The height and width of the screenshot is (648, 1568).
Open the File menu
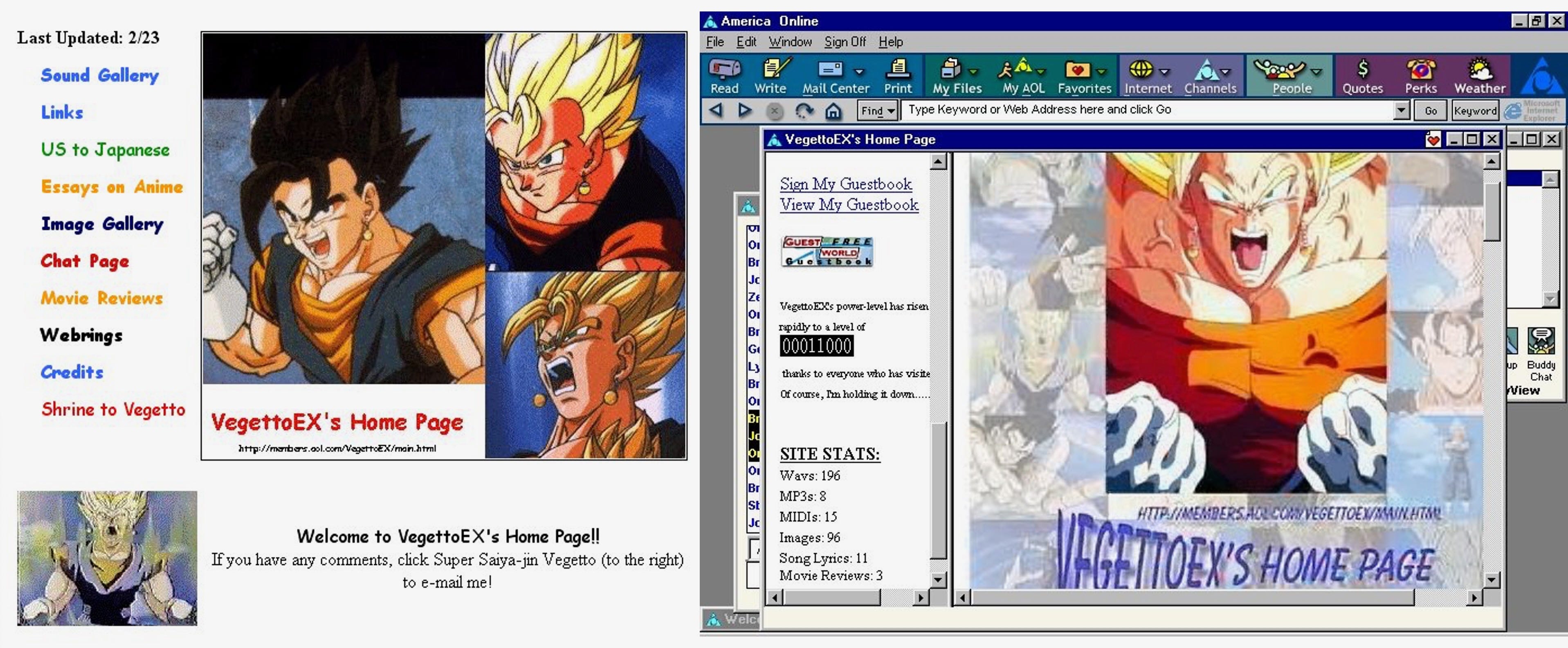714,41
